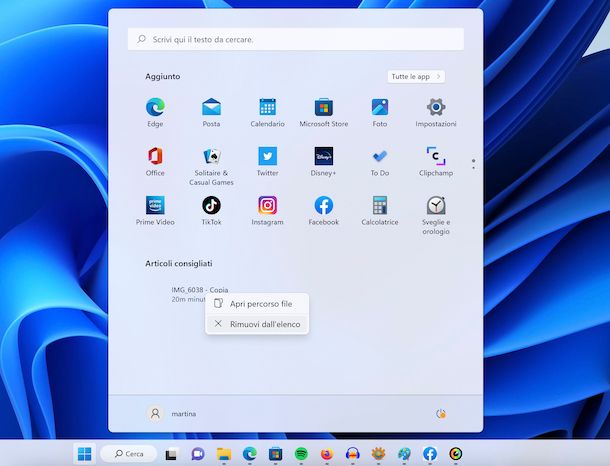
Task: Open Facebook from the taskbar
Action: pos(430,454)
